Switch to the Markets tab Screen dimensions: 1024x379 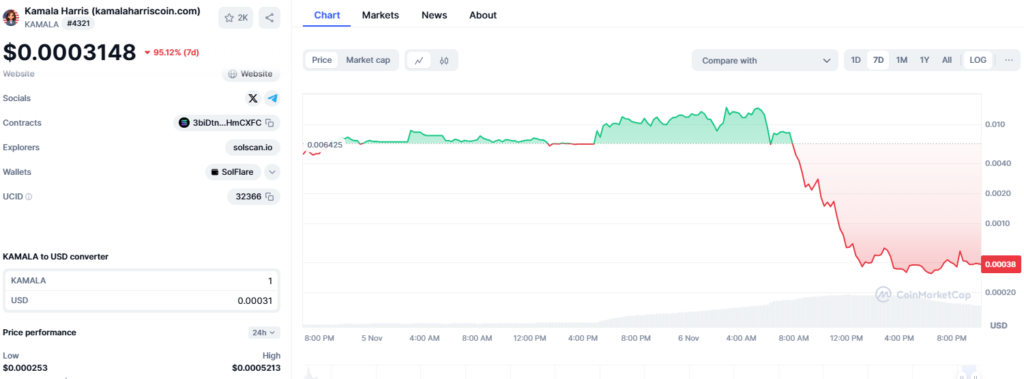[381, 15]
